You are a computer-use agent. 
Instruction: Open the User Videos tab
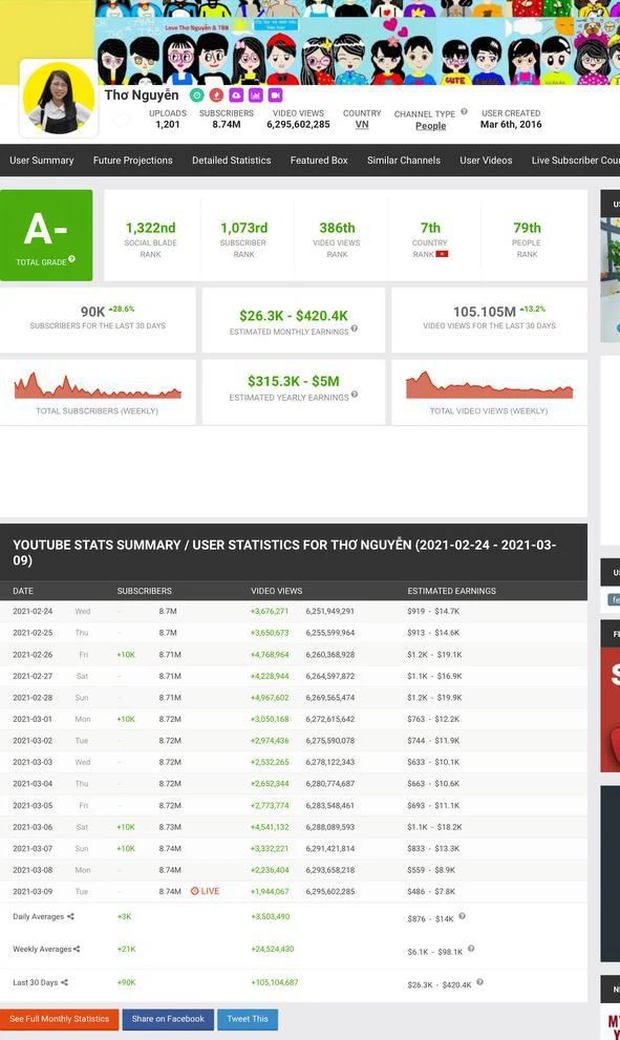coord(486,161)
